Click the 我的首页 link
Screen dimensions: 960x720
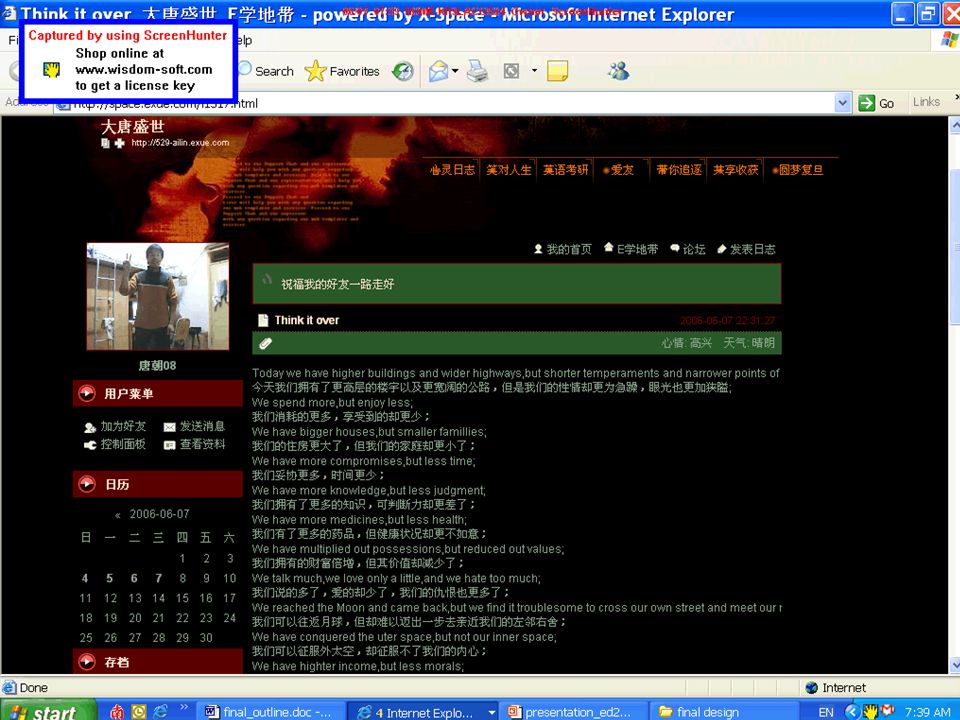click(563, 249)
